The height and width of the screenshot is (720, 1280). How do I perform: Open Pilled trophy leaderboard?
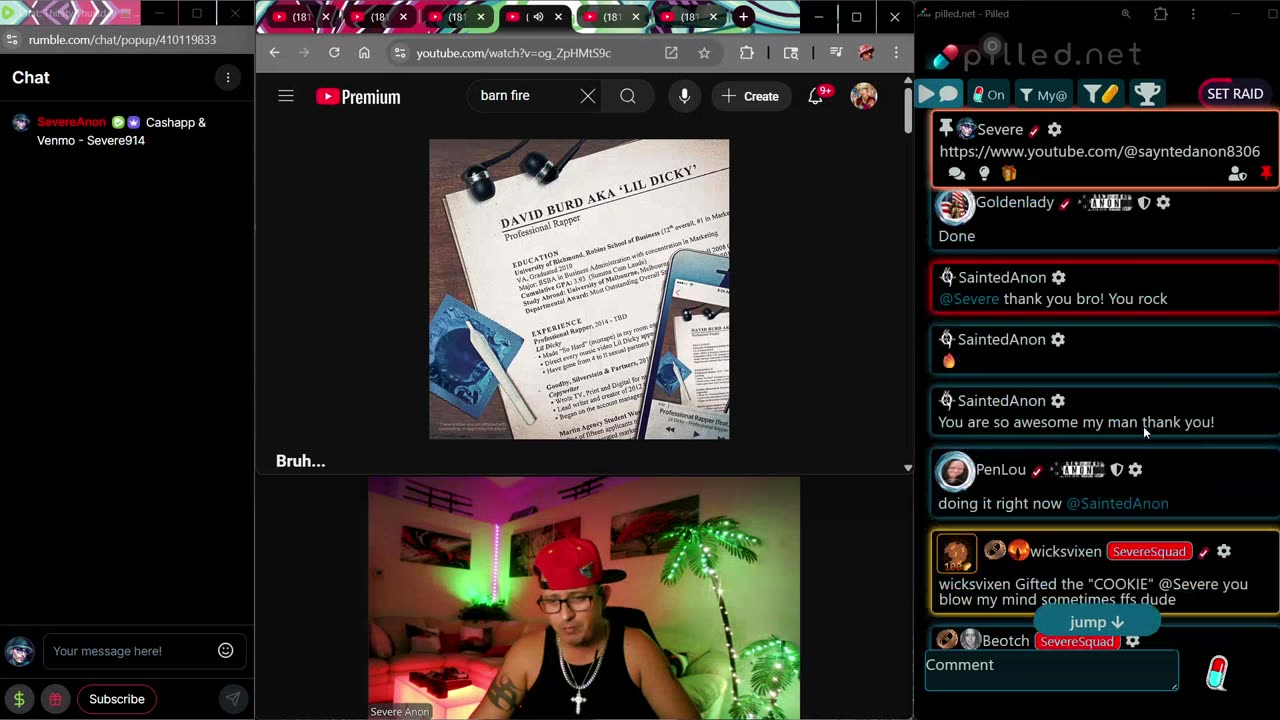1147,94
